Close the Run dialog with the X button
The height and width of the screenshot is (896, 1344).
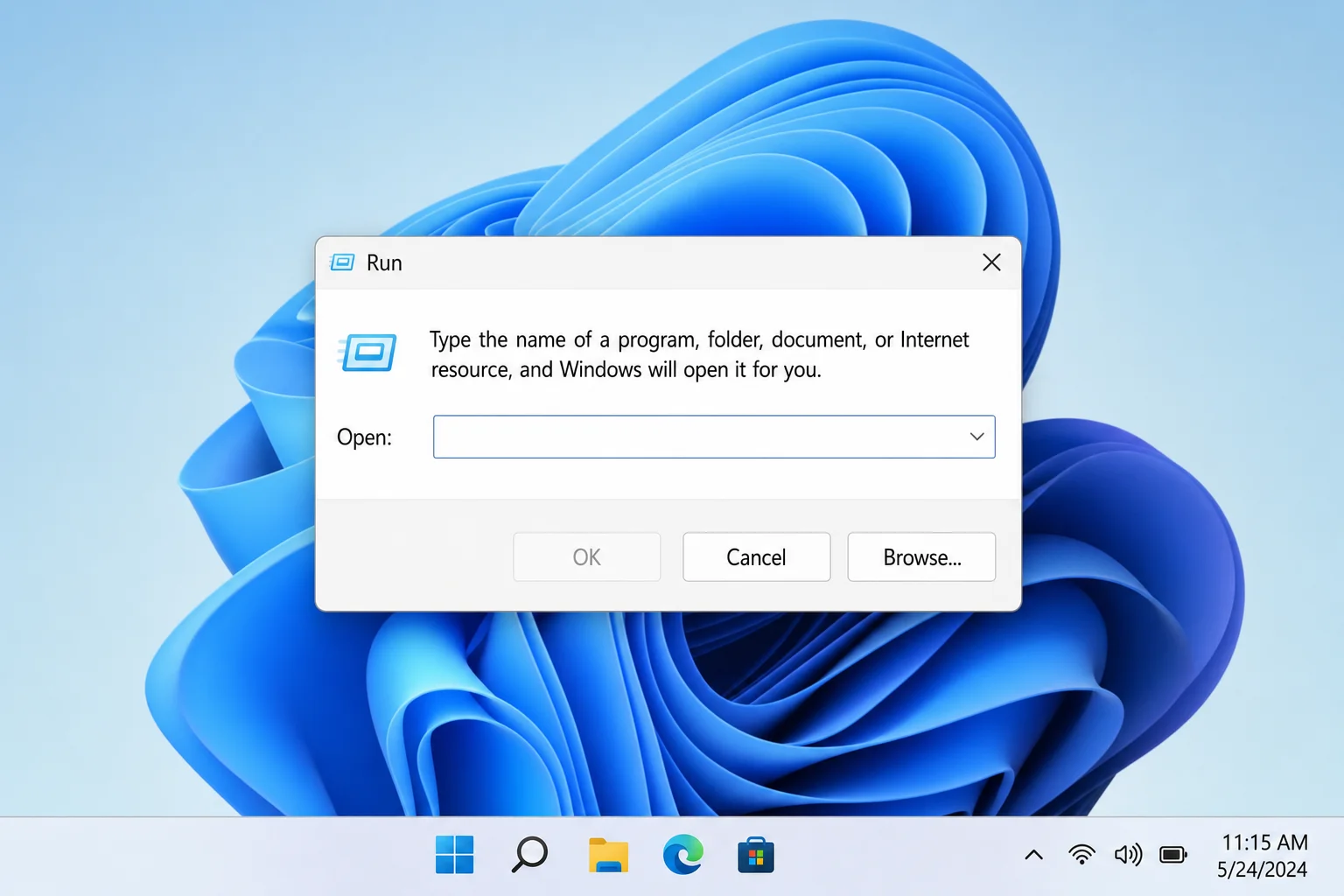(x=991, y=262)
